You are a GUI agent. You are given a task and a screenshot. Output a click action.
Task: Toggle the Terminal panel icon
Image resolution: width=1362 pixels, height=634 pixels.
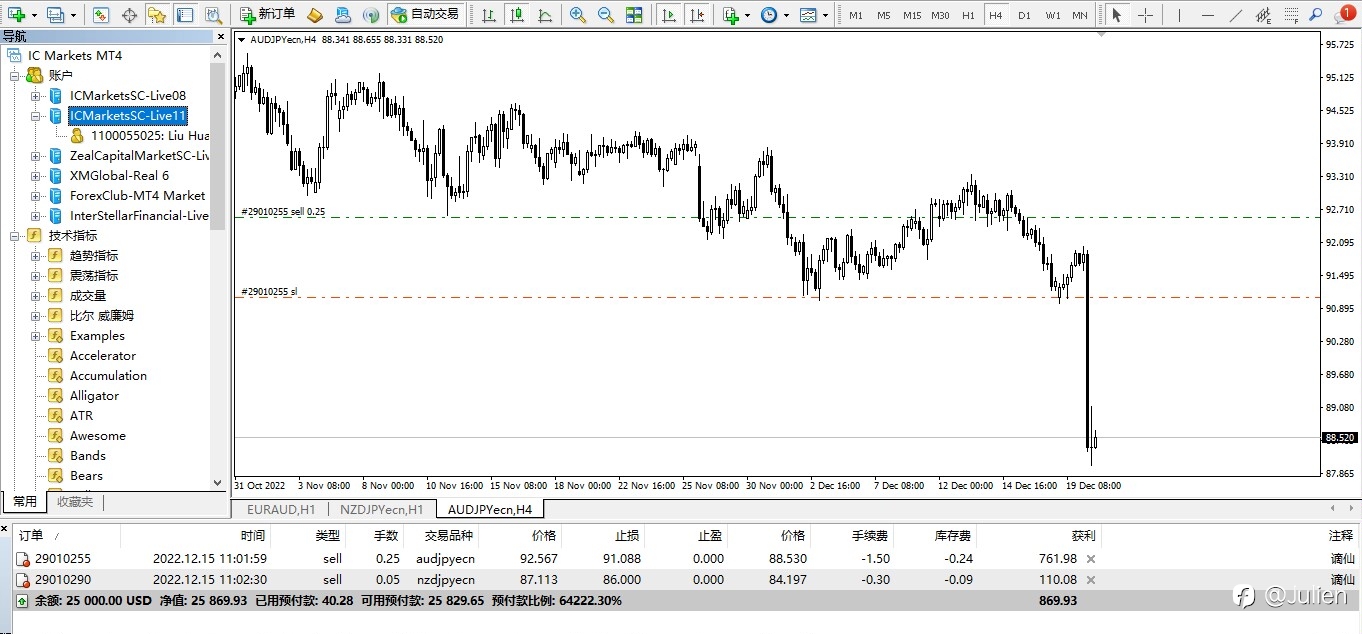click(x=185, y=15)
